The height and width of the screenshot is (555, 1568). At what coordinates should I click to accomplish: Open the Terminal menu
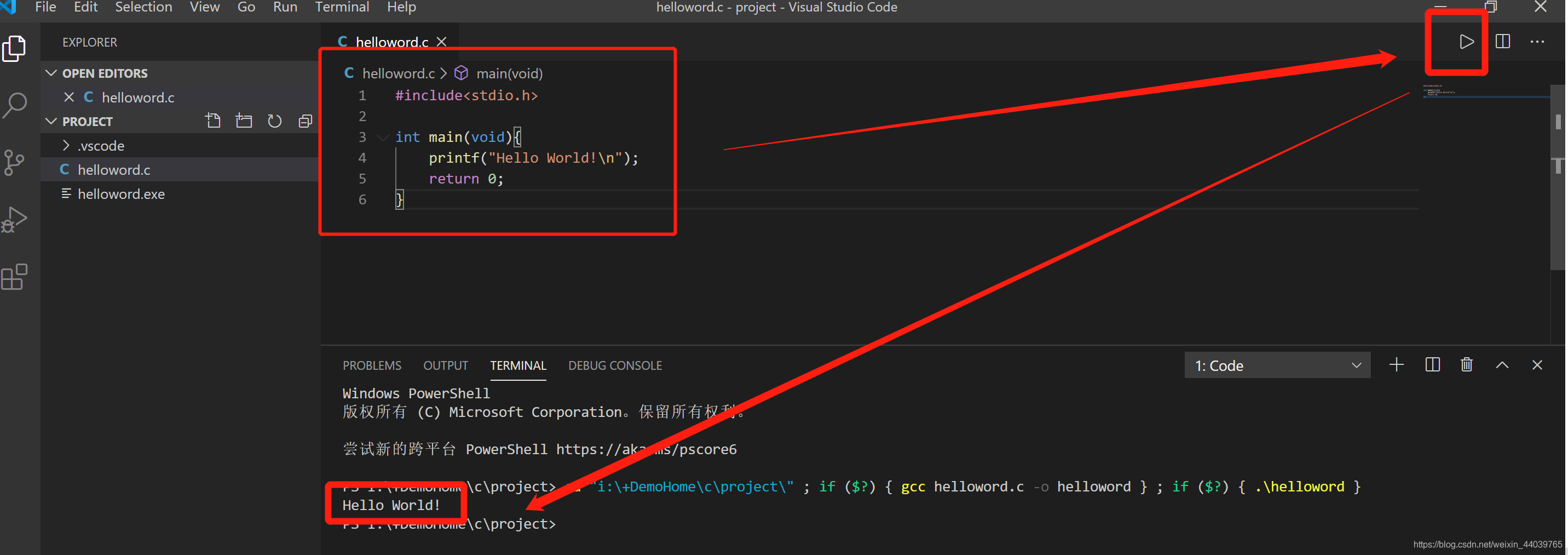point(342,7)
